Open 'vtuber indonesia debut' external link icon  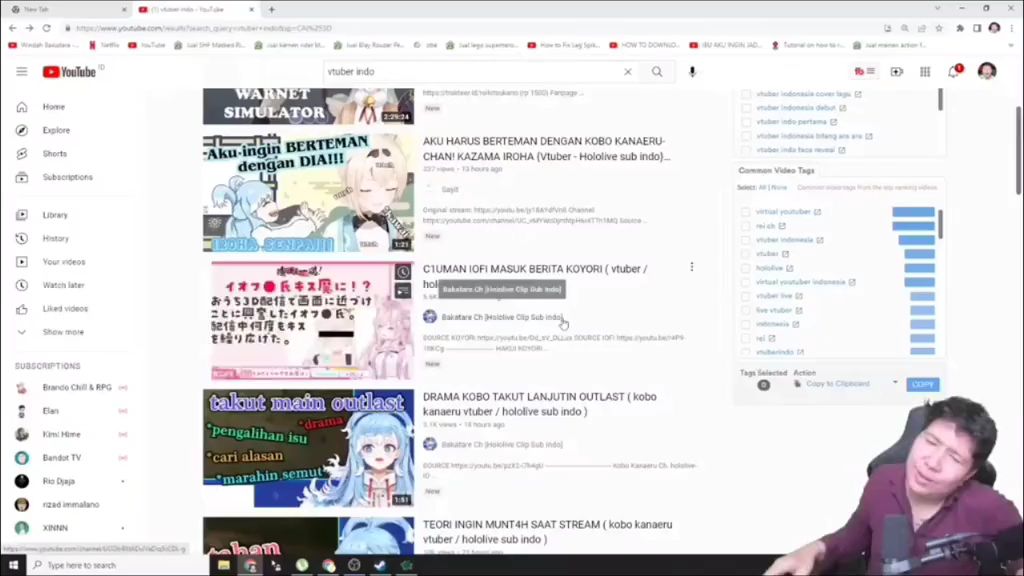pyautogui.click(x=842, y=108)
